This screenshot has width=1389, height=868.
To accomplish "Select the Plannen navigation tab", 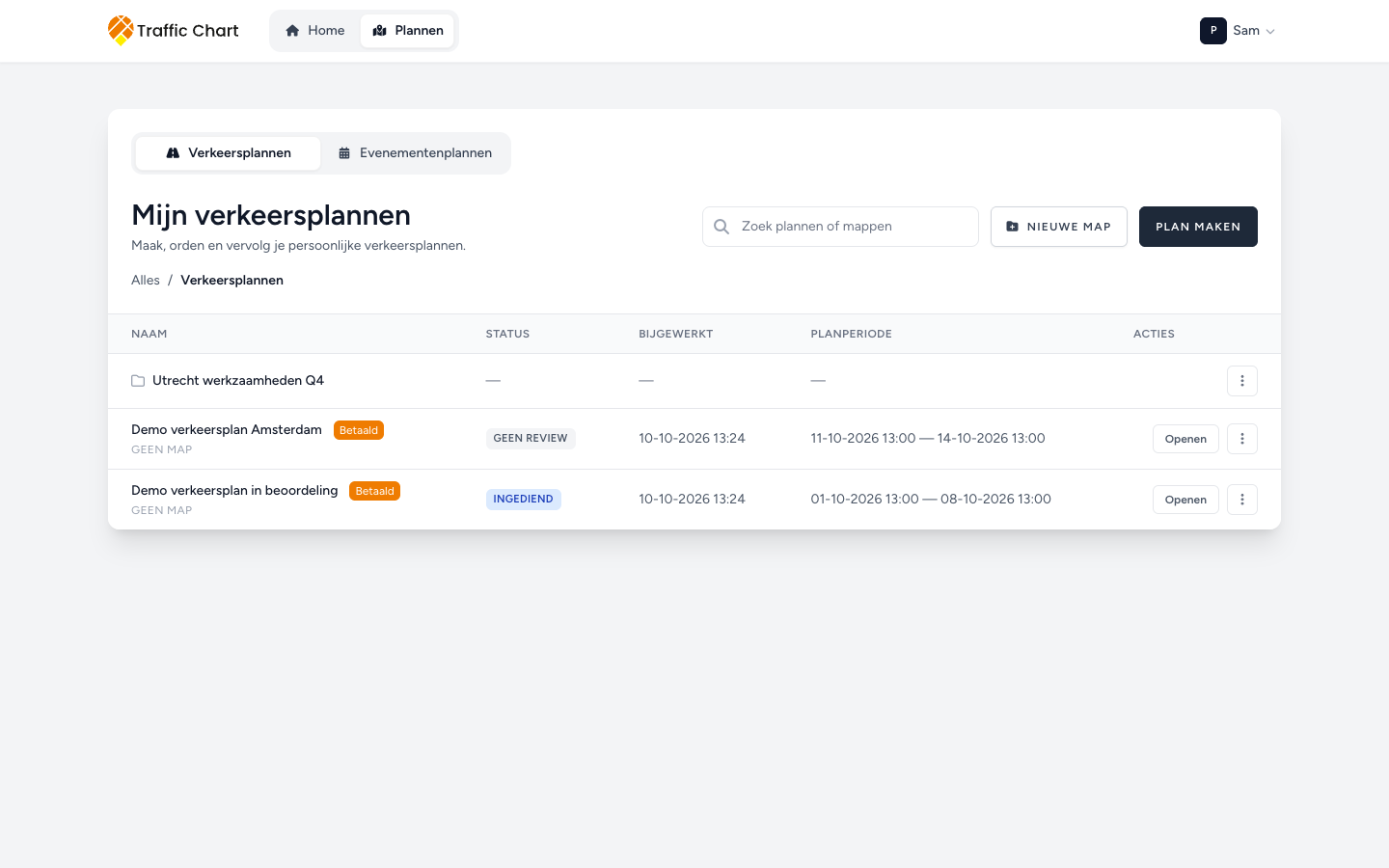I will 408,31.
